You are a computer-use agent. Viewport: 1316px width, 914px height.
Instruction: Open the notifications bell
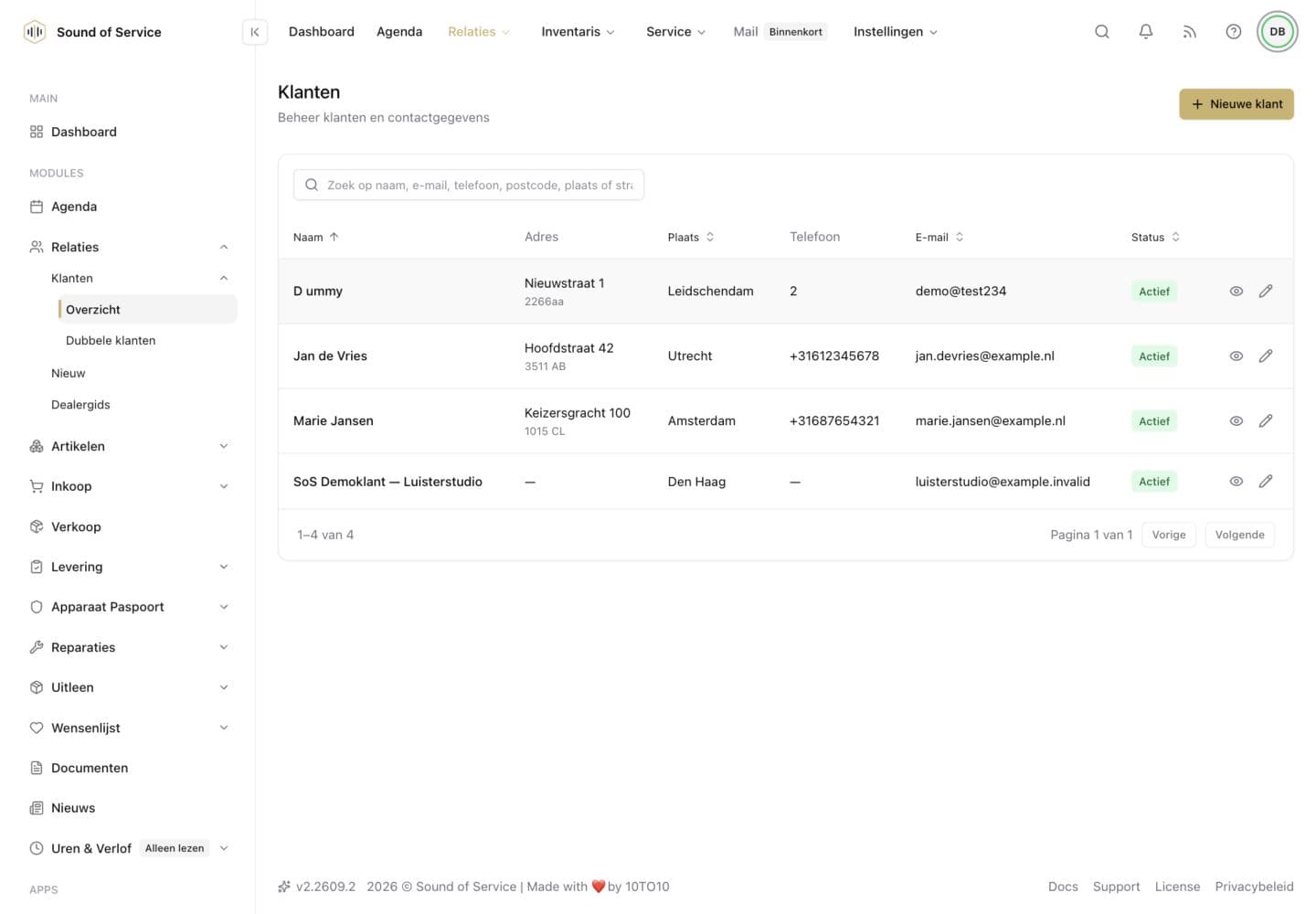pos(1146,32)
